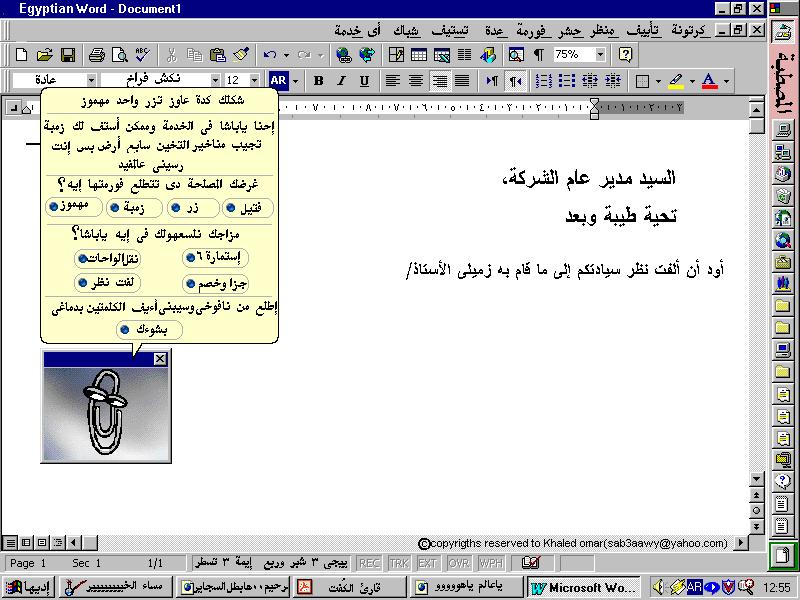Pick the بشوءك option in assistant balloon
The width and height of the screenshot is (800, 600).
pyautogui.click(x=149, y=330)
